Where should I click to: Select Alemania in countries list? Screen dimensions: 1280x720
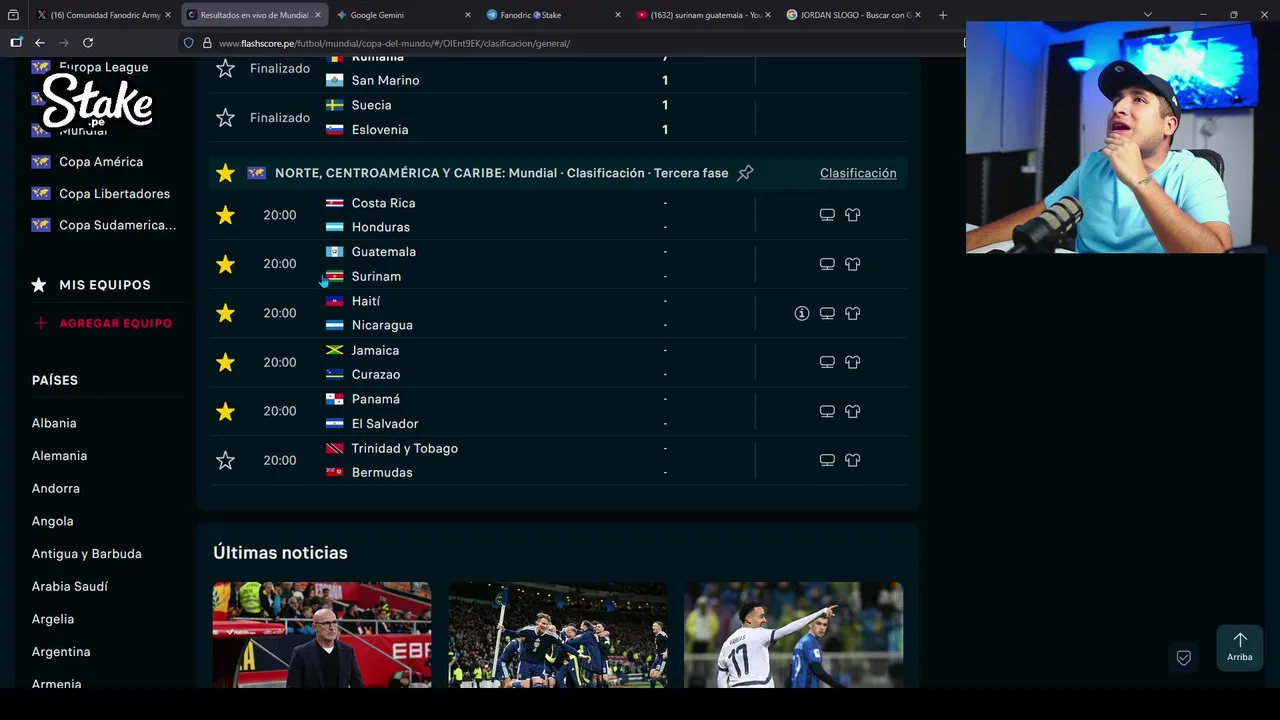click(59, 456)
